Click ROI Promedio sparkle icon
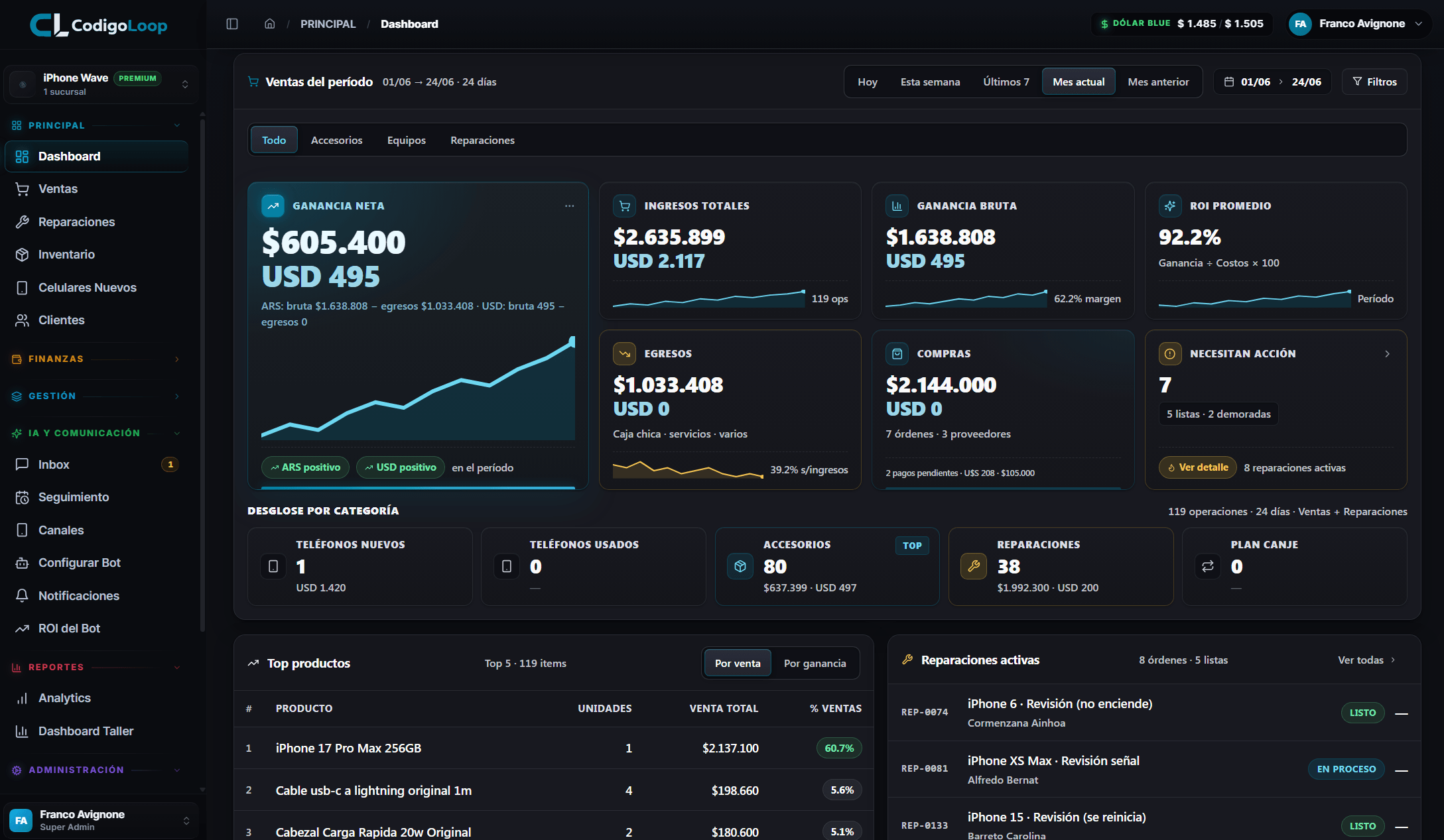Viewport: 1444px width, 840px height. click(x=1170, y=206)
